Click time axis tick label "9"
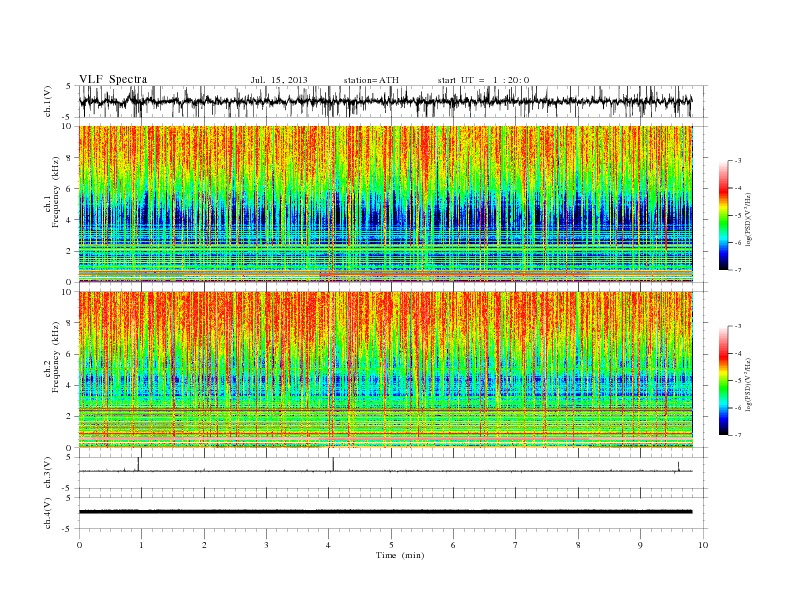 [x=640, y=545]
